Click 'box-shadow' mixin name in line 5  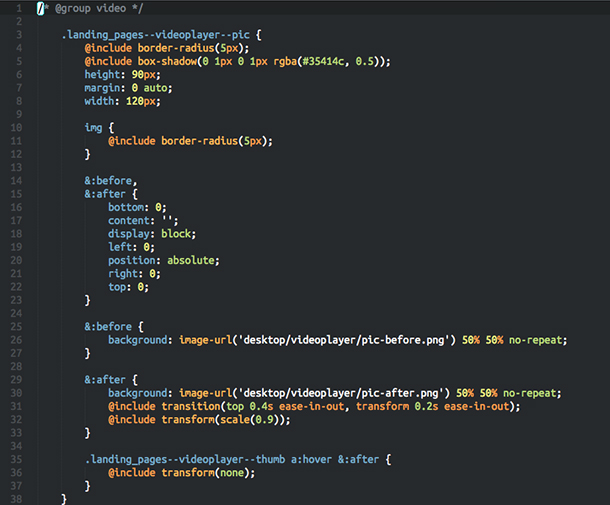point(167,61)
